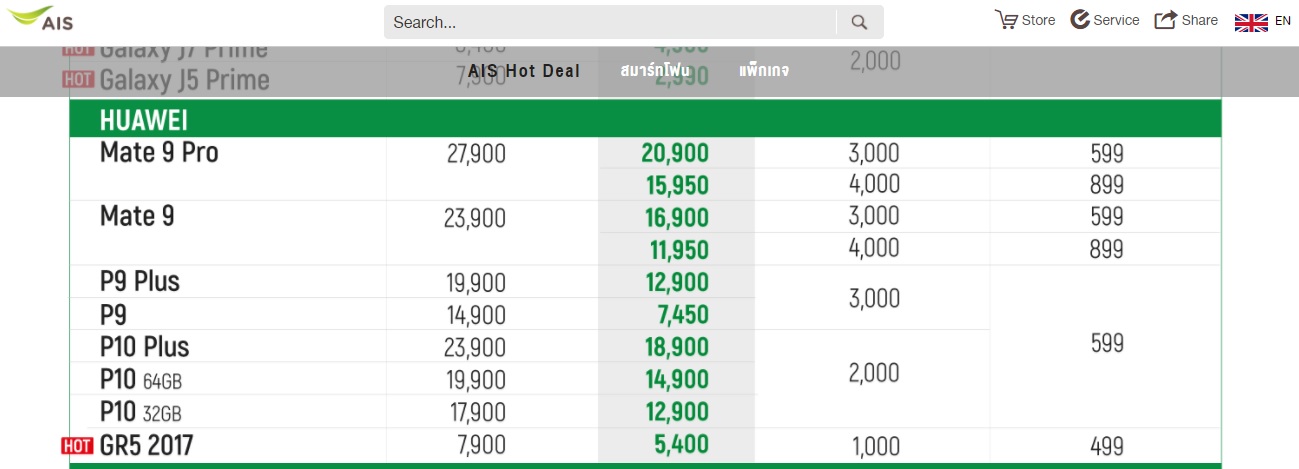Click the 7,450 deal price
This screenshot has height=469, width=1299.
684,315
